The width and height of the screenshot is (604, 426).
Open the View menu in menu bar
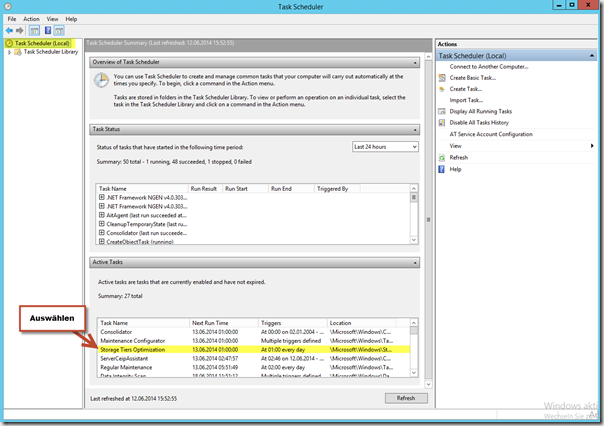[x=52, y=19]
